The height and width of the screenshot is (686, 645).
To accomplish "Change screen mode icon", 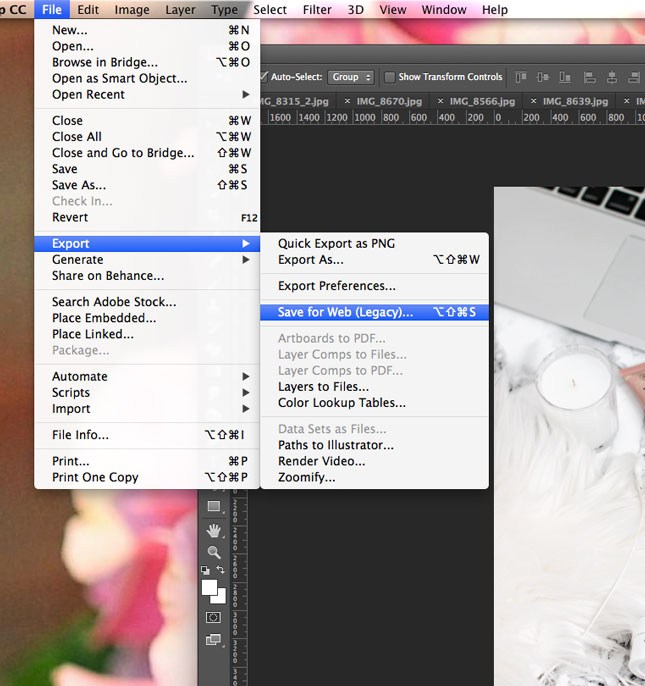I will coord(213,640).
